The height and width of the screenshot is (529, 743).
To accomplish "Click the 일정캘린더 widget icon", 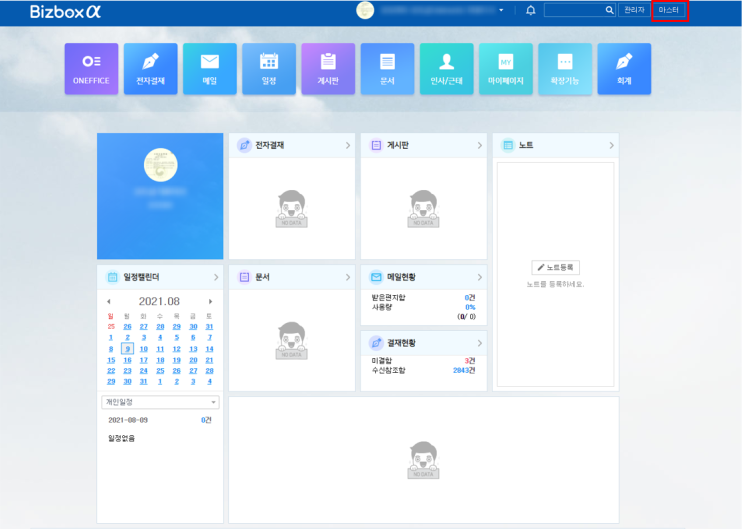I will [112, 277].
